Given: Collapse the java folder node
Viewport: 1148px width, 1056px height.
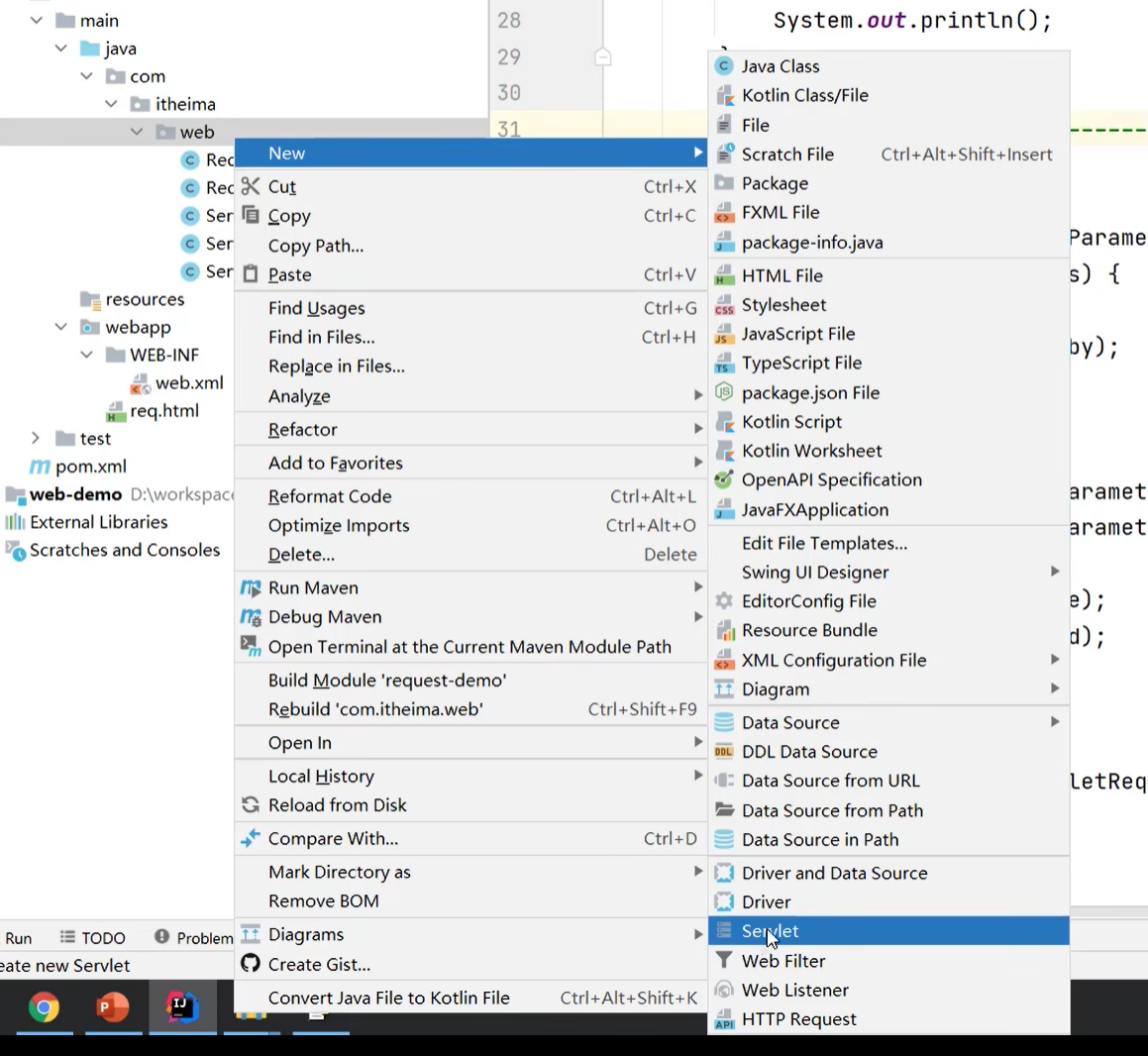Looking at the screenshot, I should tap(61, 49).
